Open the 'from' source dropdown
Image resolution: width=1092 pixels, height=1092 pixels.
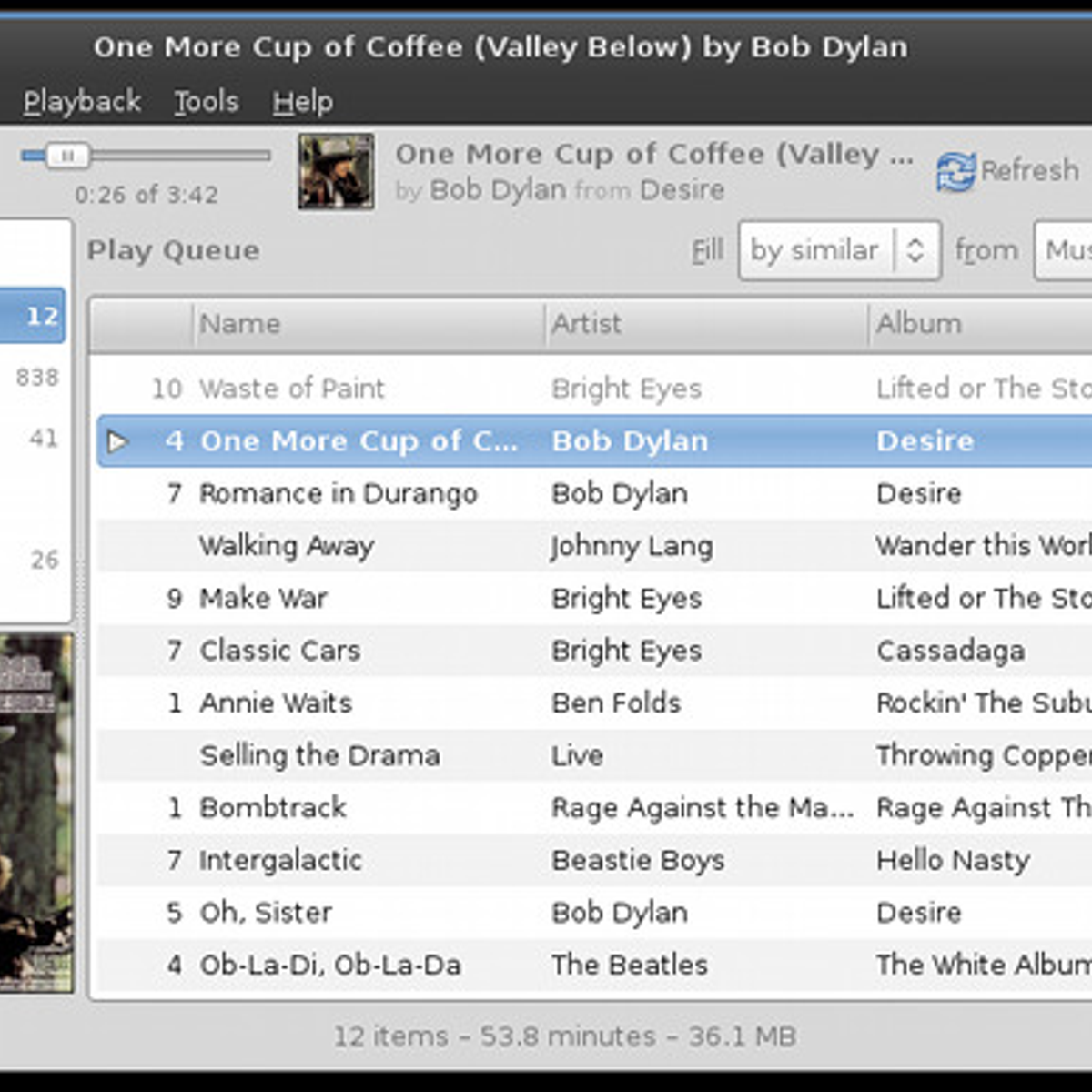pyautogui.click(x=1063, y=250)
